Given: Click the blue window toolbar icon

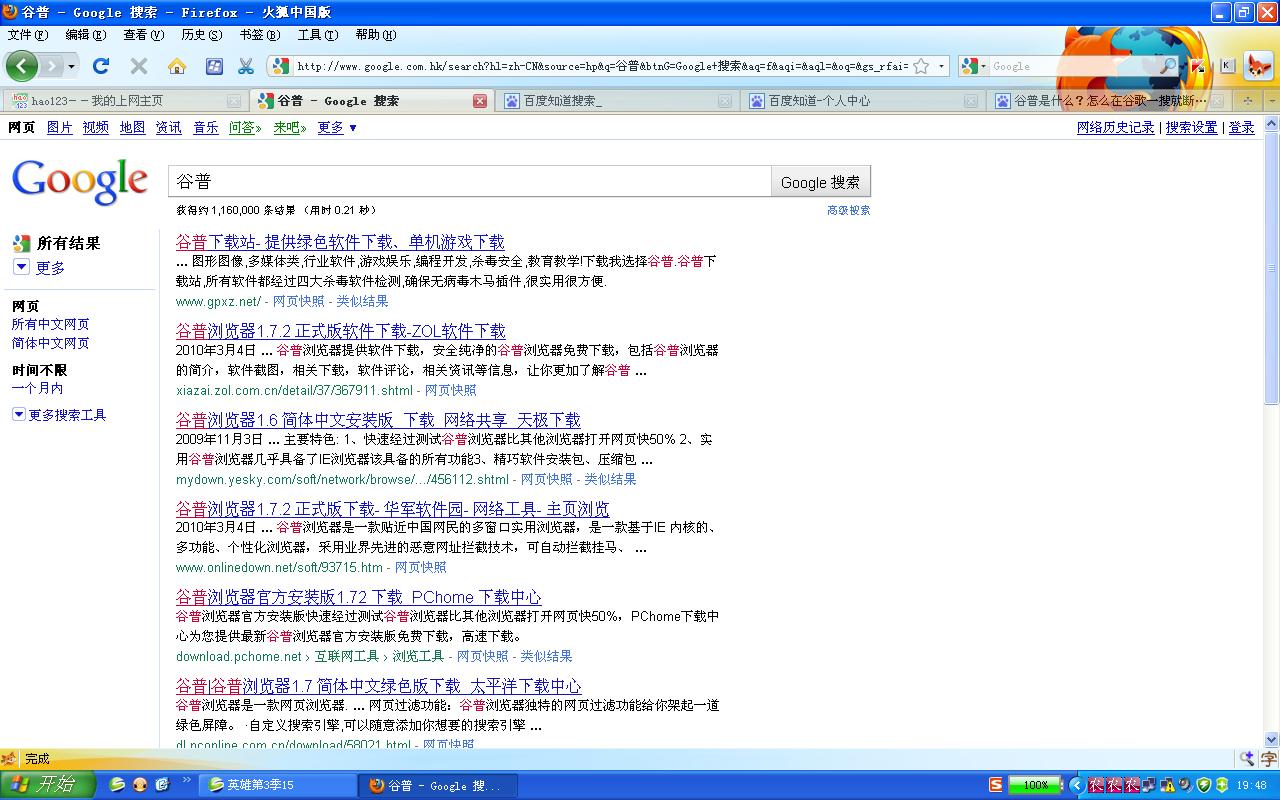Looking at the screenshot, I should 214,66.
